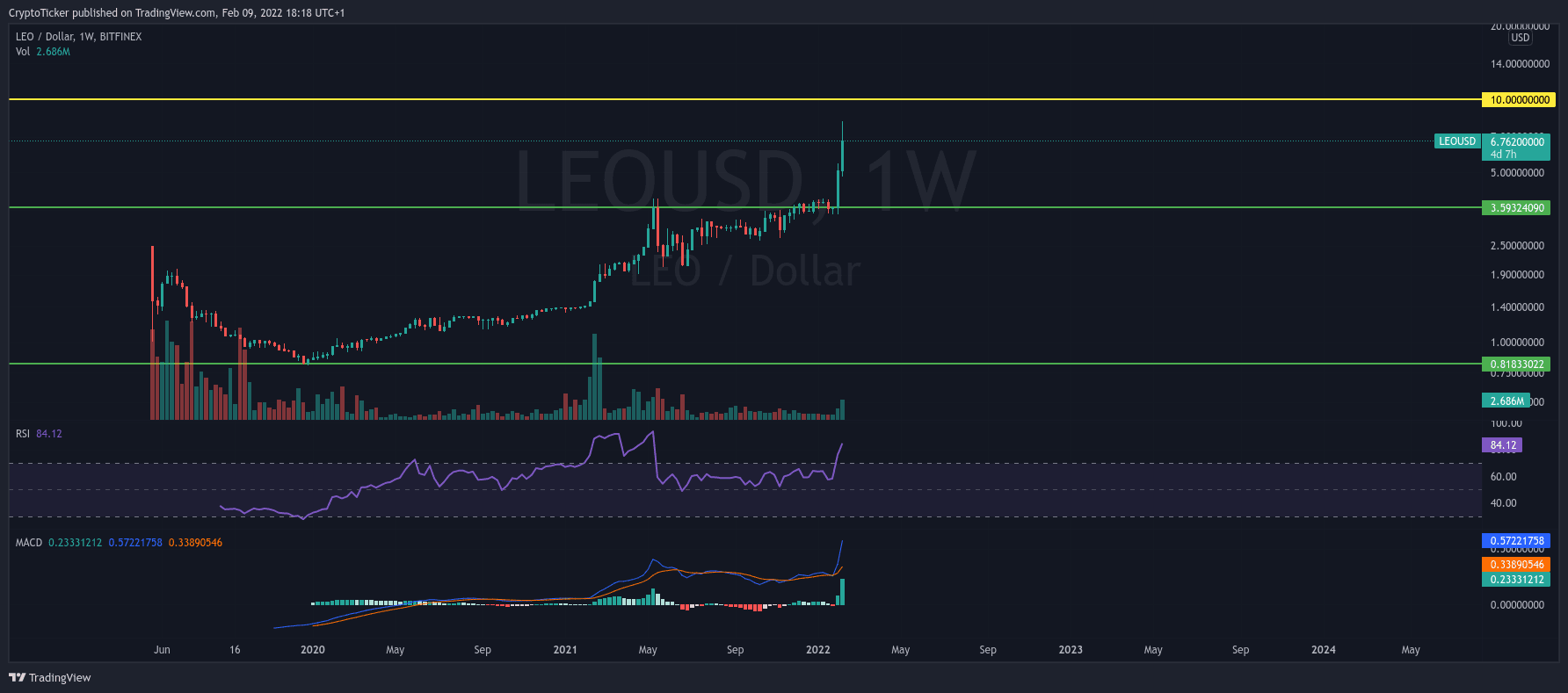Image resolution: width=1568 pixels, height=693 pixels.
Task: Click the USD currency label on price axis
Action: pos(1520,38)
